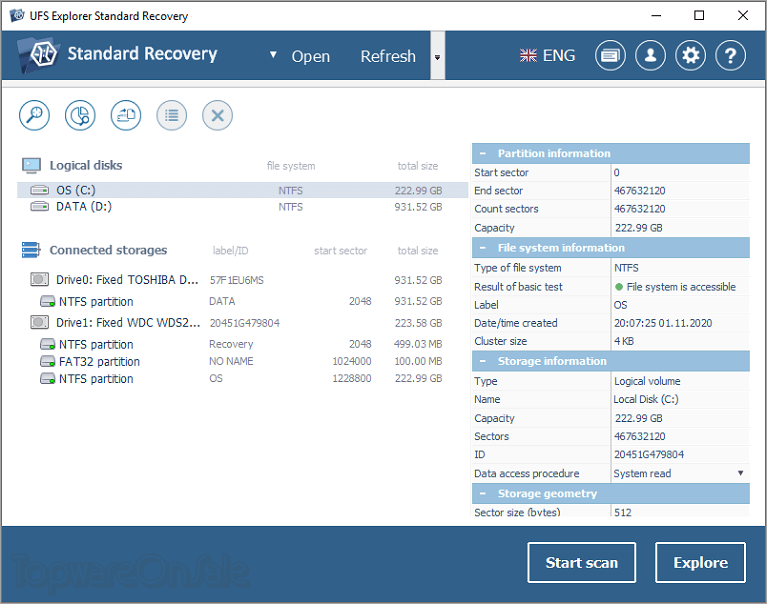Select the DATA (D:) logical disk
767x604 pixels.
click(243, 206)
